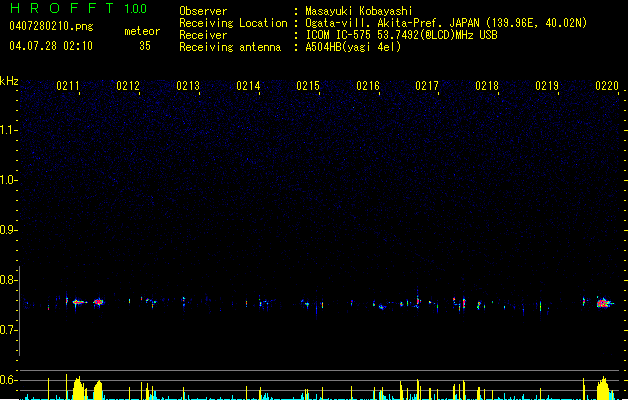Select observer name Masayuki Kobayashi

coord(359,11)
